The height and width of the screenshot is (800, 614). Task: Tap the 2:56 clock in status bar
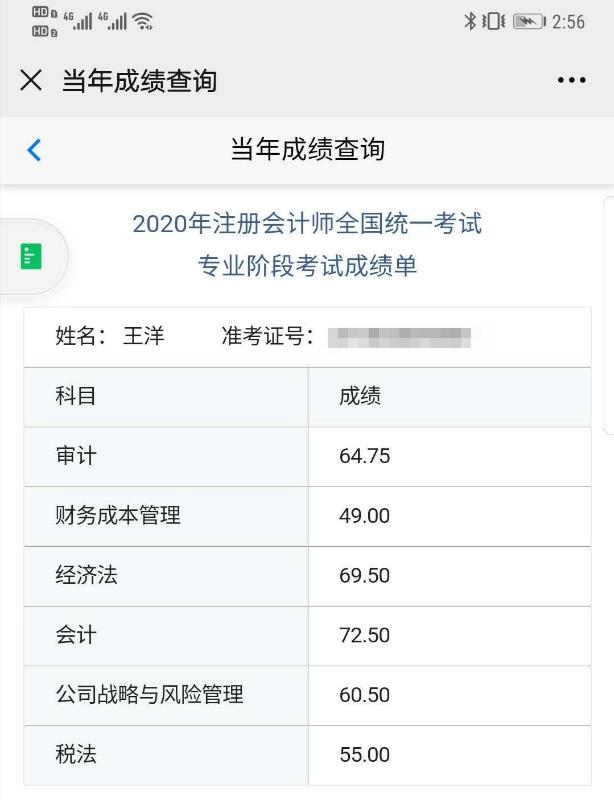point(568,22)
